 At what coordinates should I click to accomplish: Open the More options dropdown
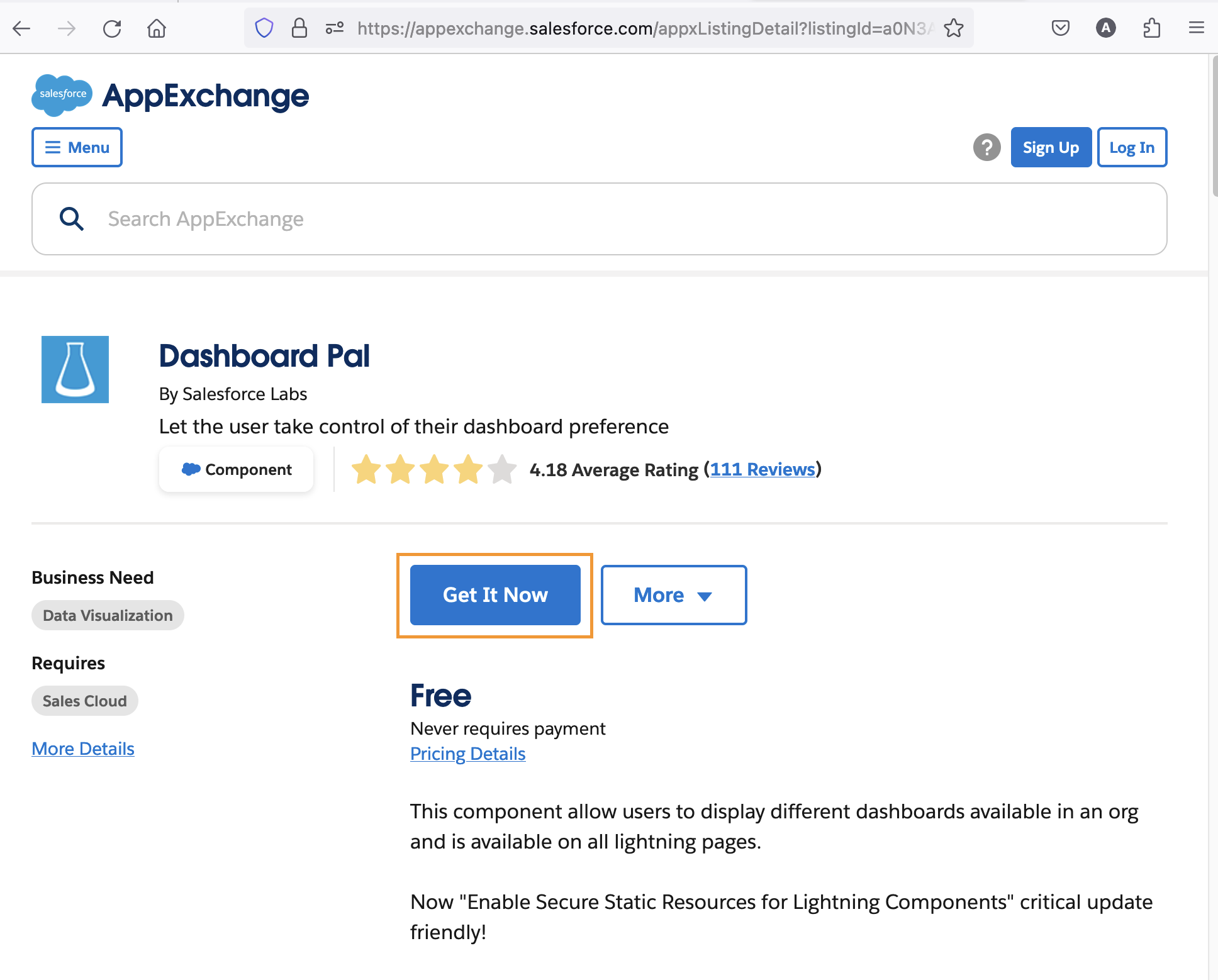(x=673, y=594)
